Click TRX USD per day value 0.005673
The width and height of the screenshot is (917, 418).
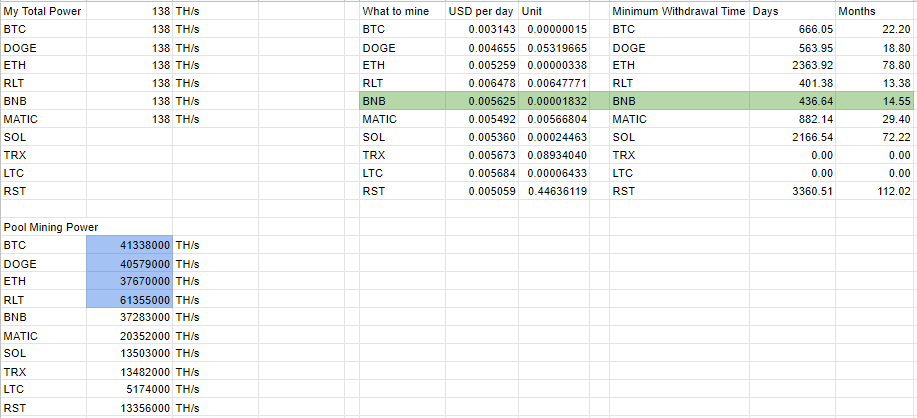pyautogui.click(x=481, y=155)
